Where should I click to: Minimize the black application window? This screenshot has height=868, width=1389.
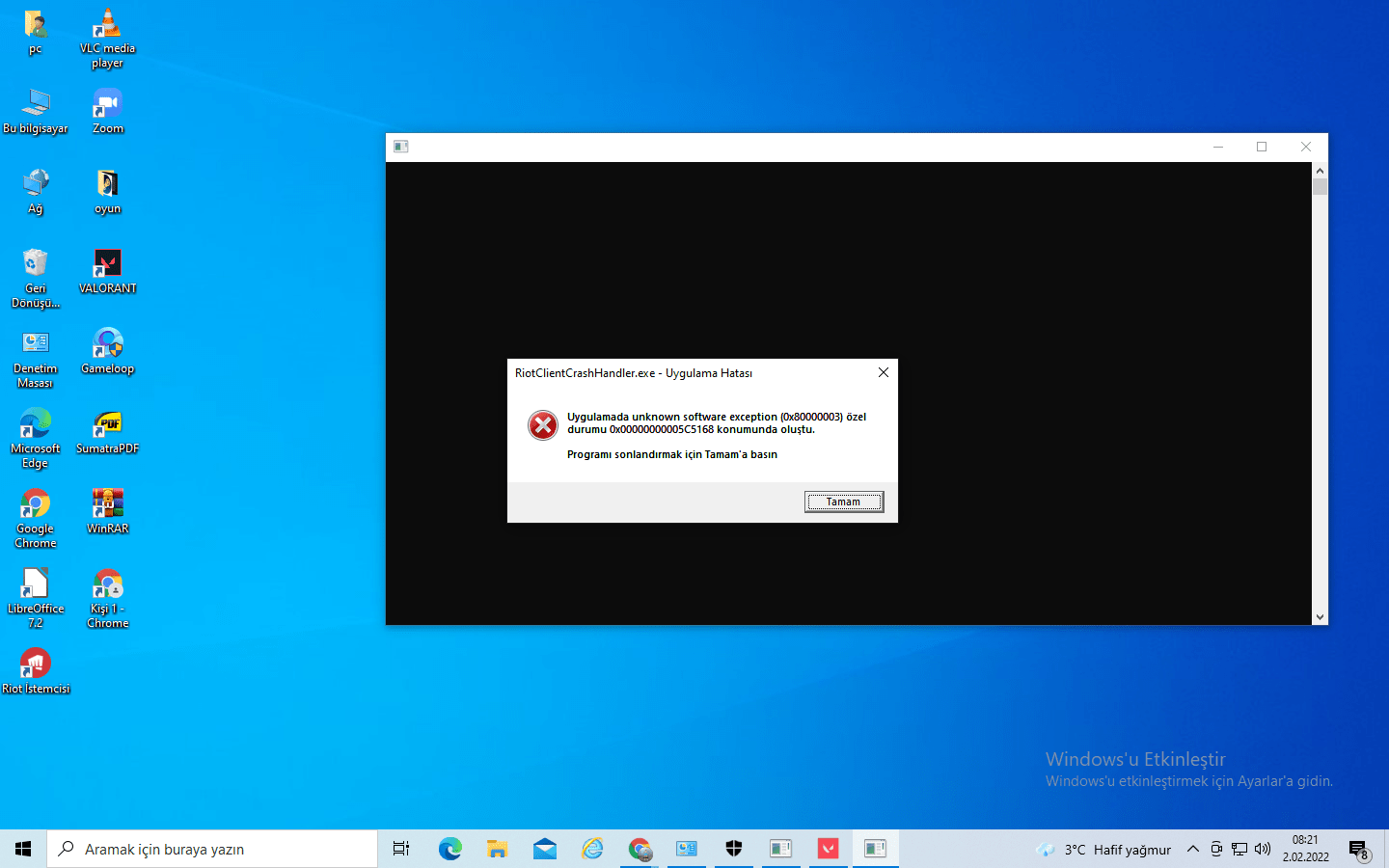1218,147
